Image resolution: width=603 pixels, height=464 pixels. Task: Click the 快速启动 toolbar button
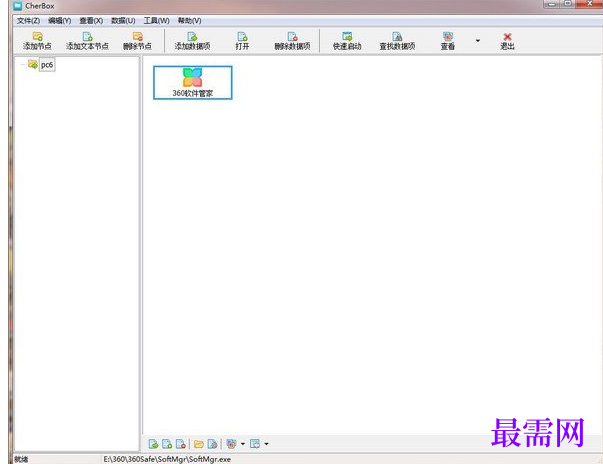click(x=347, y=41)
